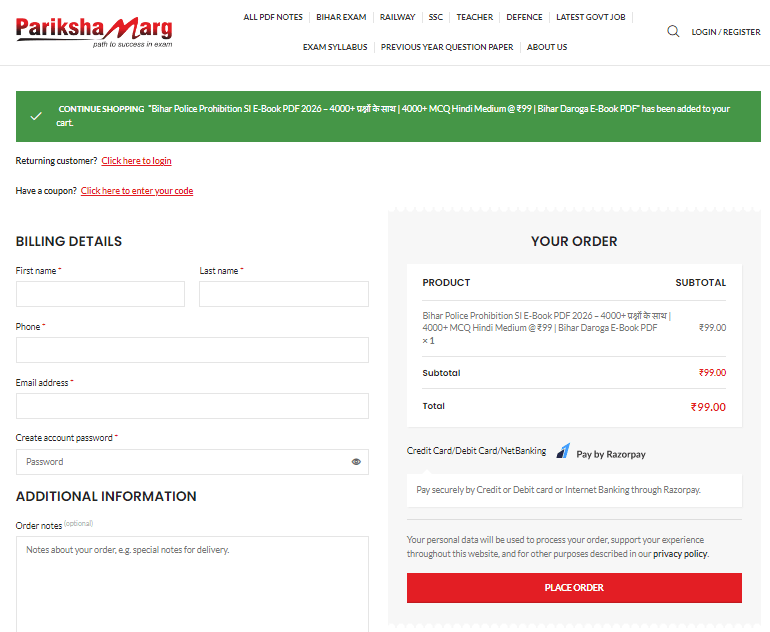
Task: Expand the 'Click here to login' form
Action: click(x=136, y=161)
